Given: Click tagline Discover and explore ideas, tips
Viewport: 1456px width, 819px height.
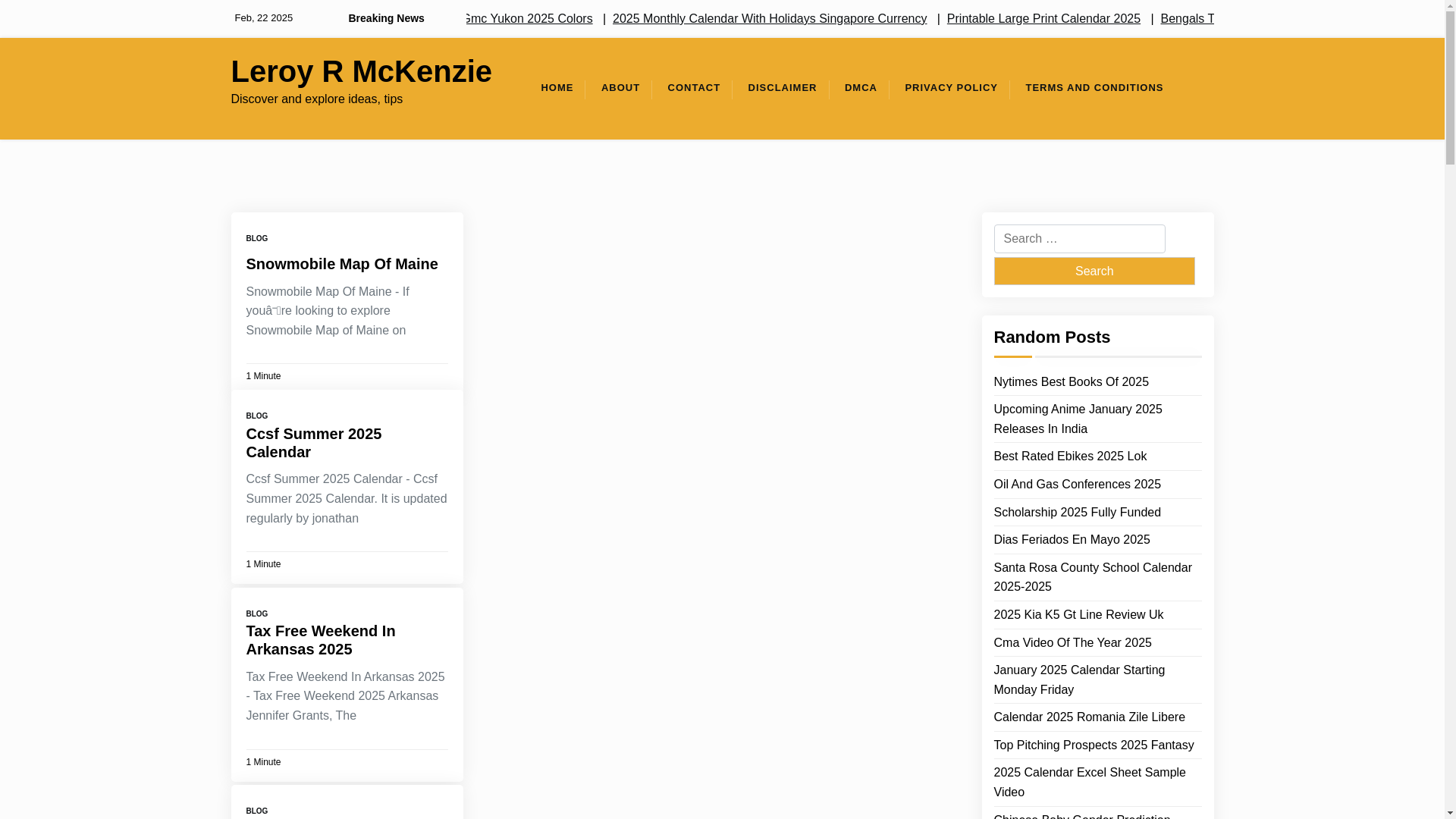Looking at the screenshot, I should tap(316, 99).
